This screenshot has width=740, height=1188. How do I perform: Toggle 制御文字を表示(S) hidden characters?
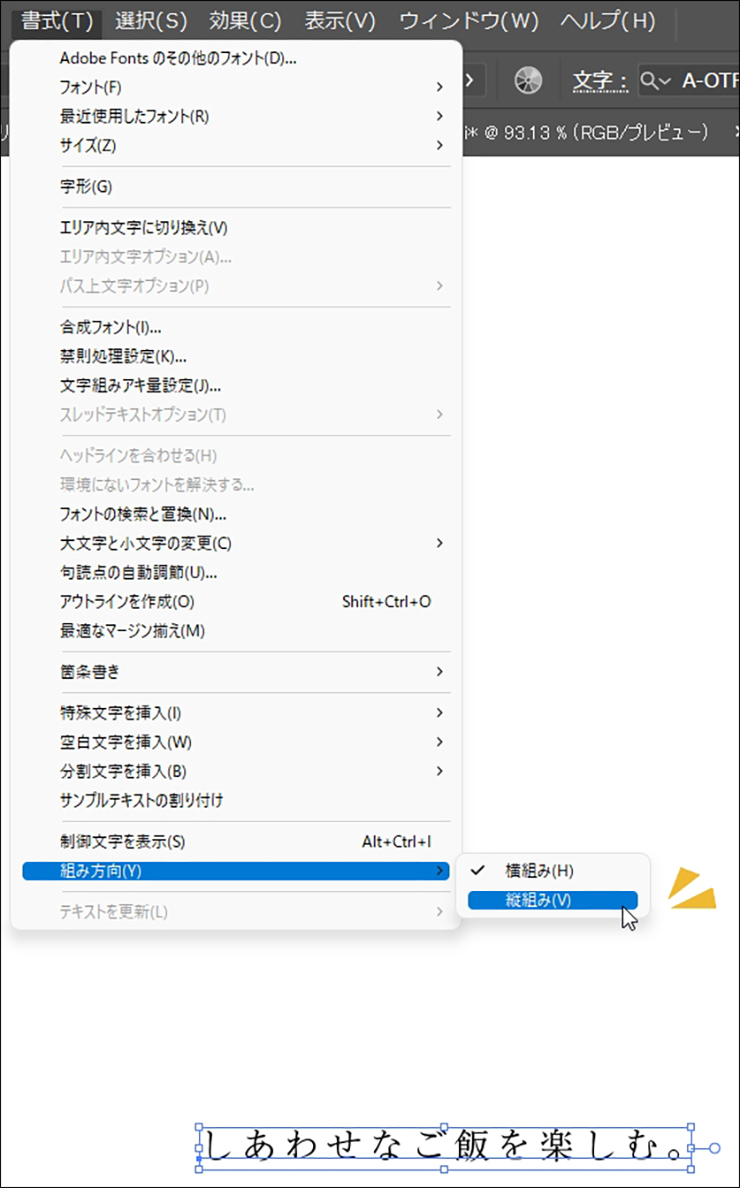click(123, 842)
